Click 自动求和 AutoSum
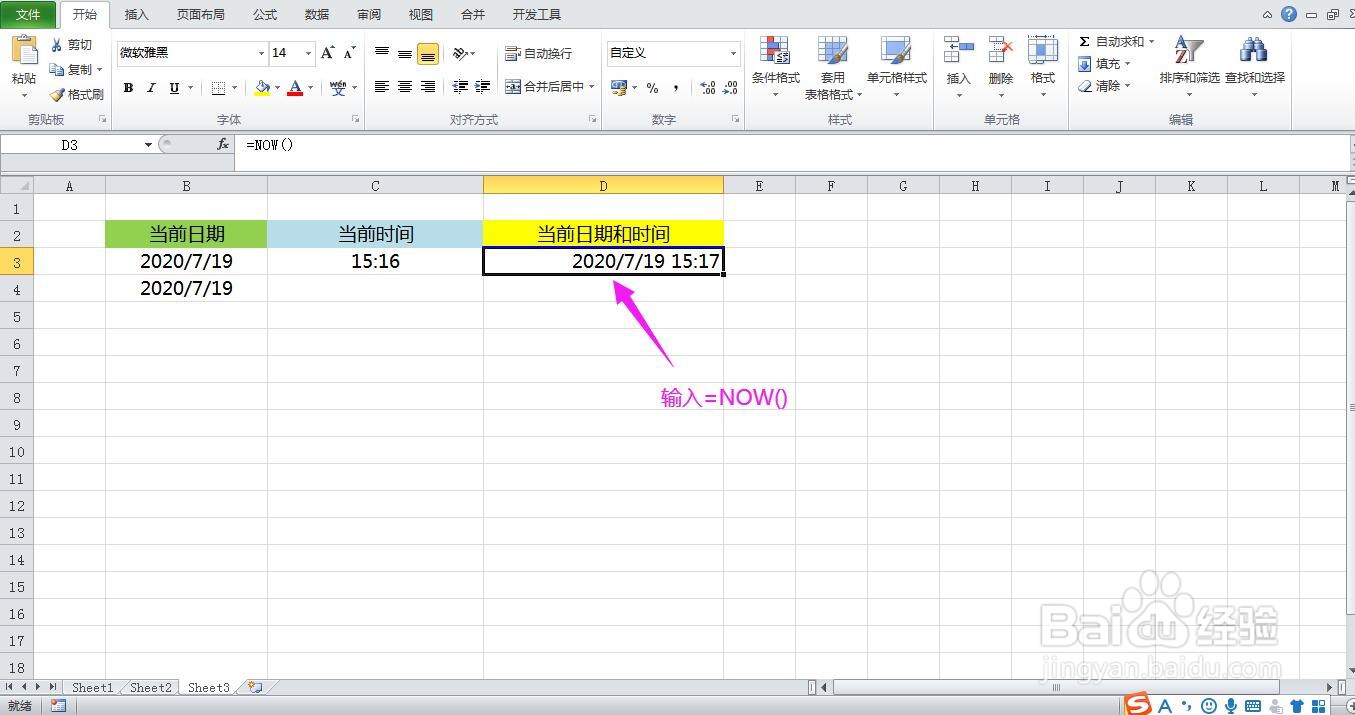The width and height of the screenshot is (1355, 715). 1116,42
